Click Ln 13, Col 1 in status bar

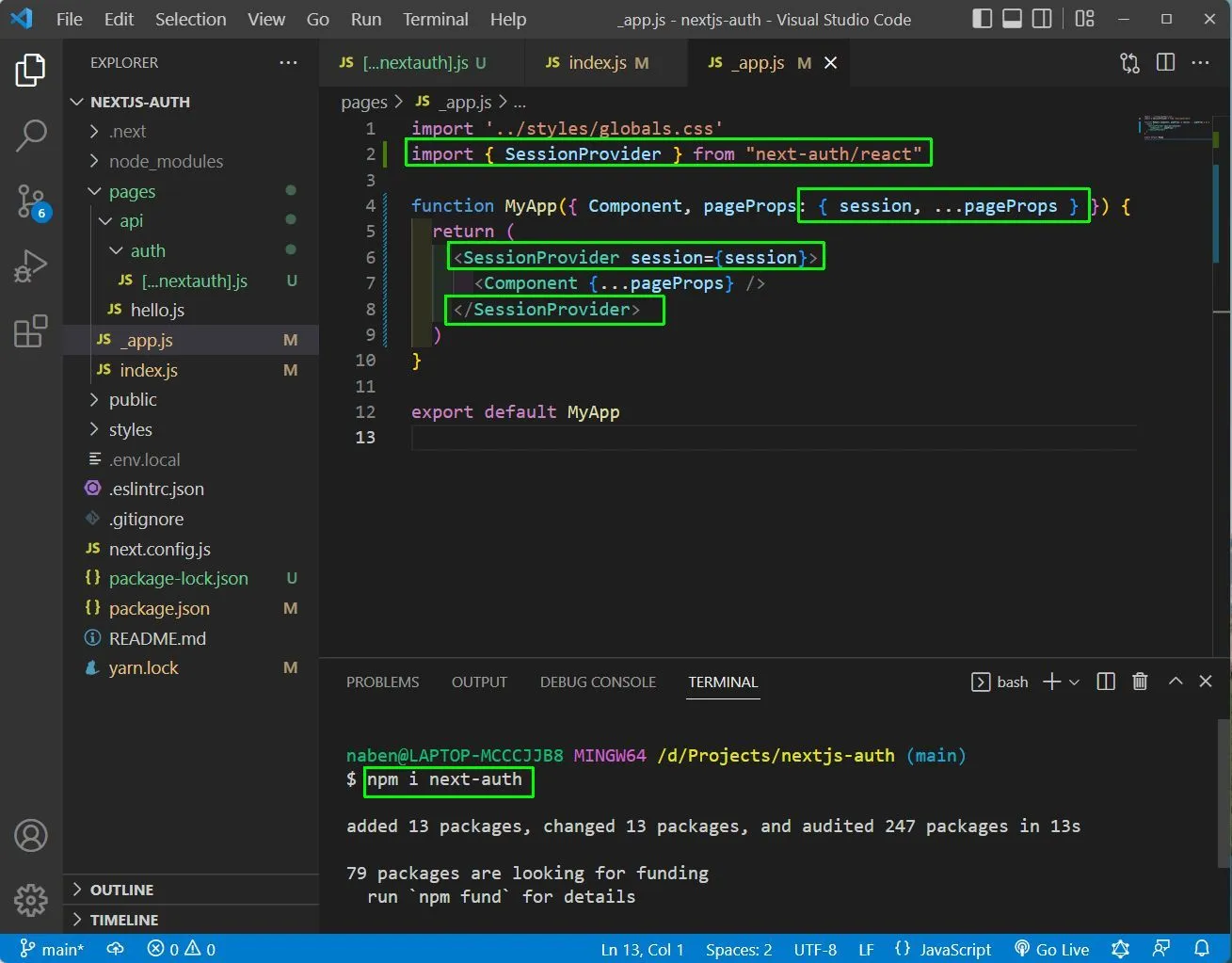642,949
